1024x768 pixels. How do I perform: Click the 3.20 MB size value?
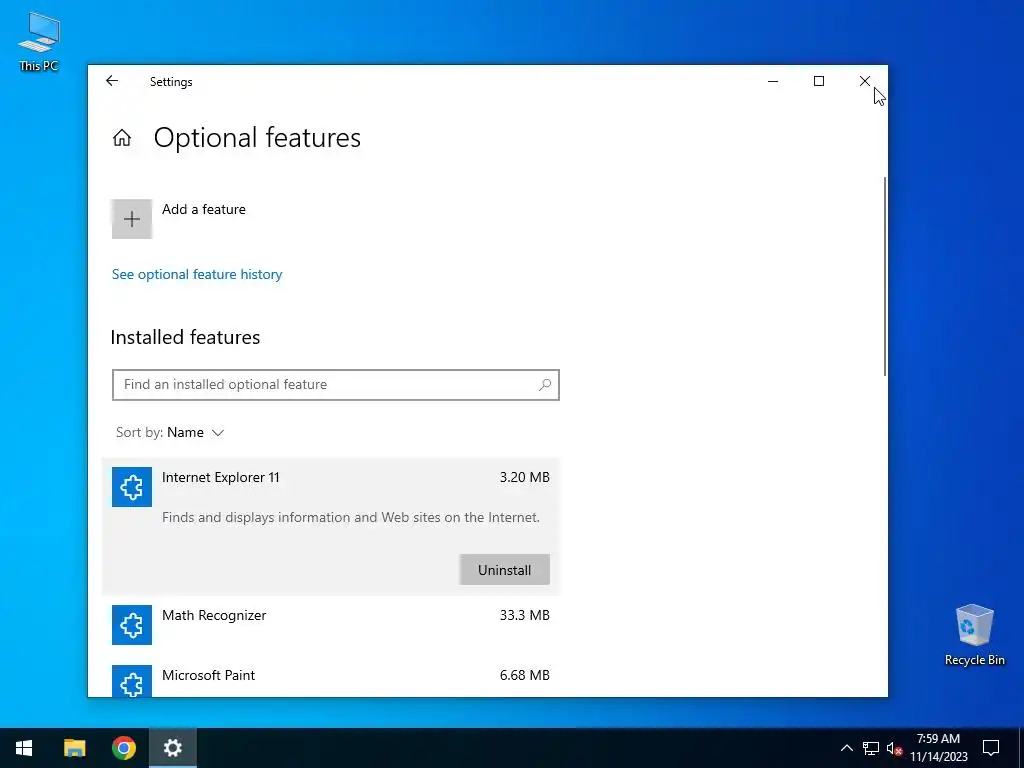tap(524, 477)
